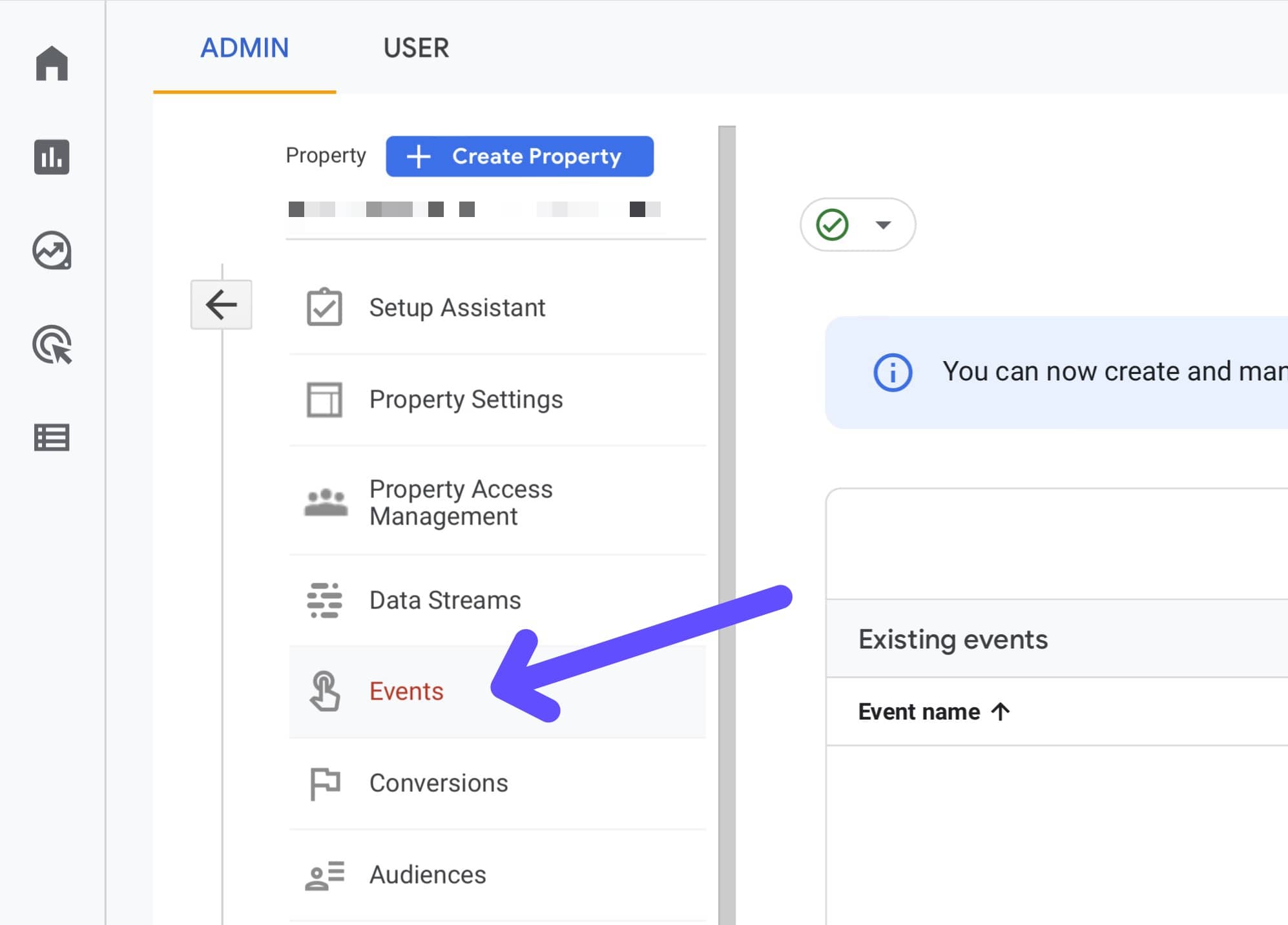Click the Property Settings layout icon
1288x925 pixels.
click(x=324, y=399)
